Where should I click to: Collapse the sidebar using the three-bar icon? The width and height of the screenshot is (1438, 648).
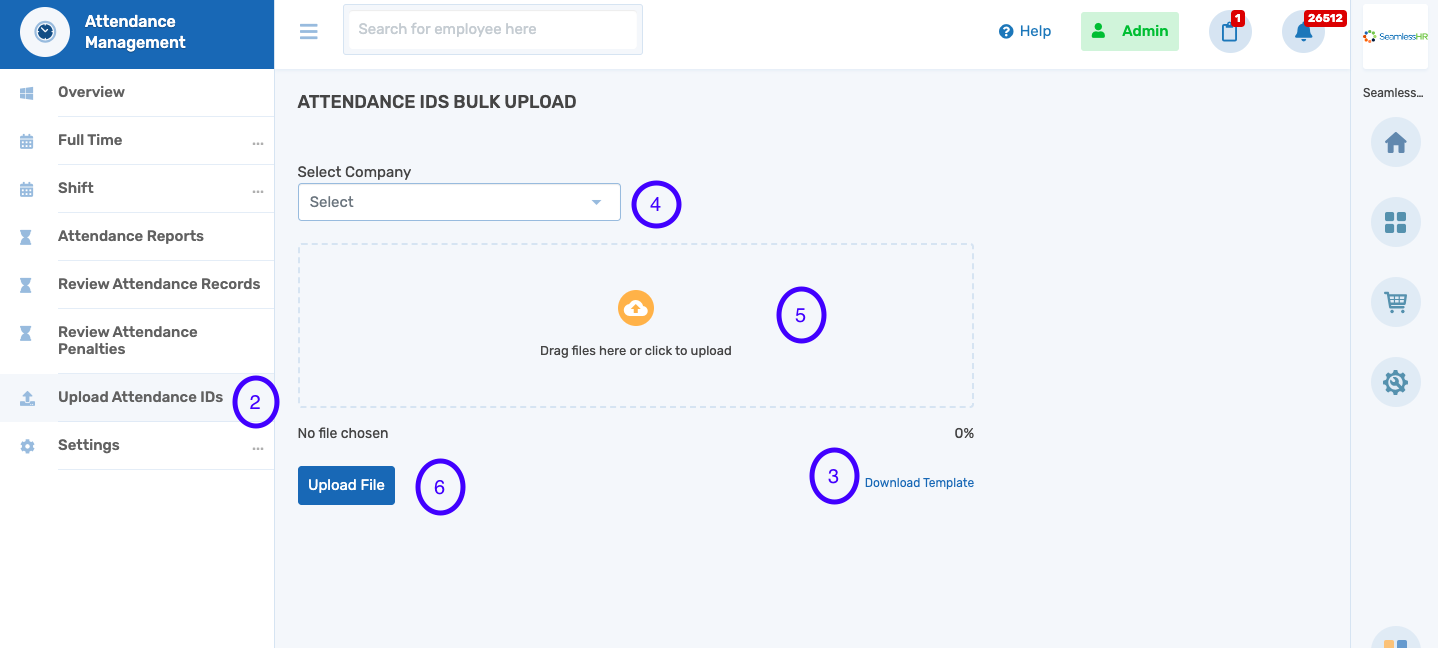coord(308,31)
